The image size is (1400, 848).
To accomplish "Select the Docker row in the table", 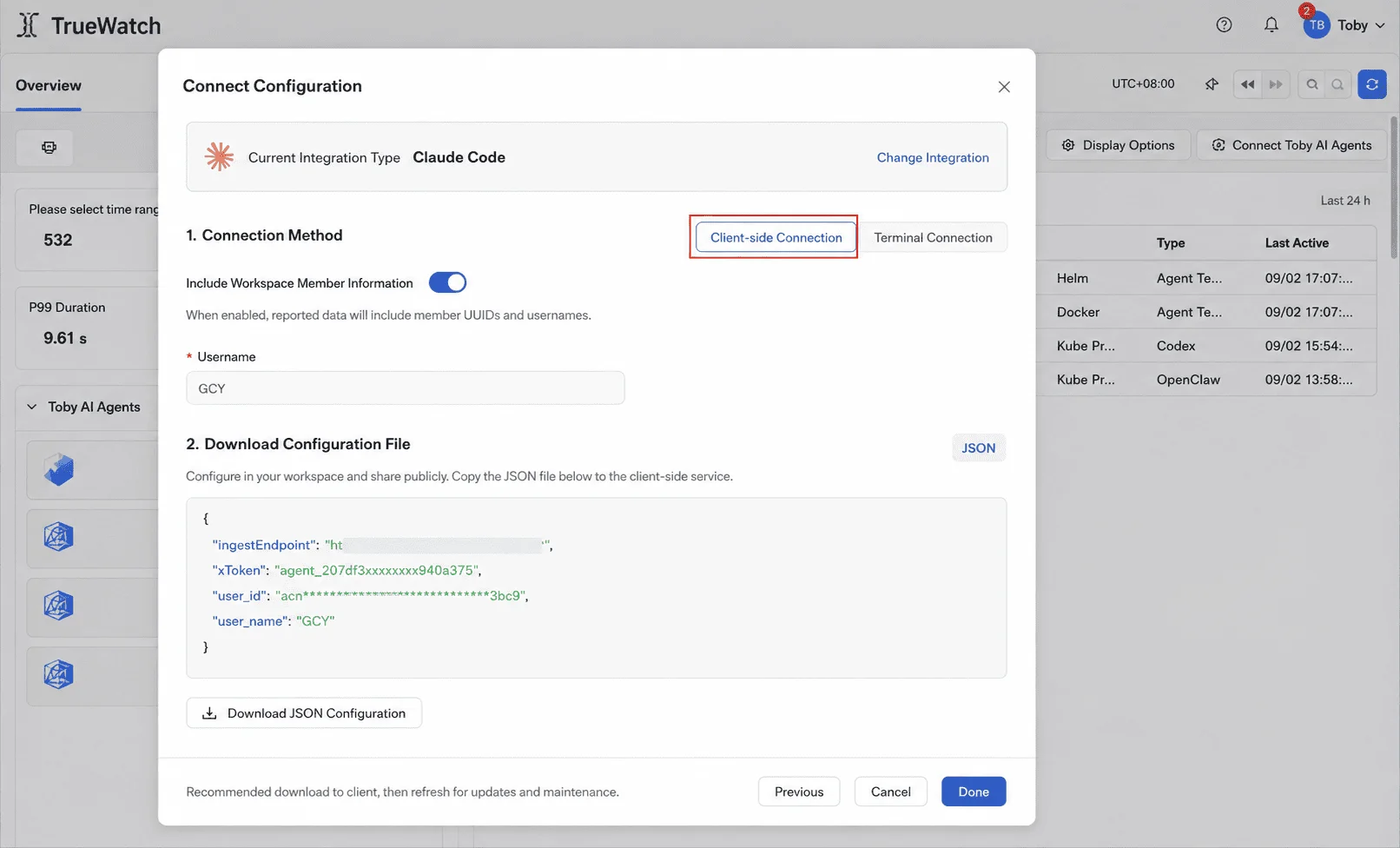I will (x=1205, y=312).
